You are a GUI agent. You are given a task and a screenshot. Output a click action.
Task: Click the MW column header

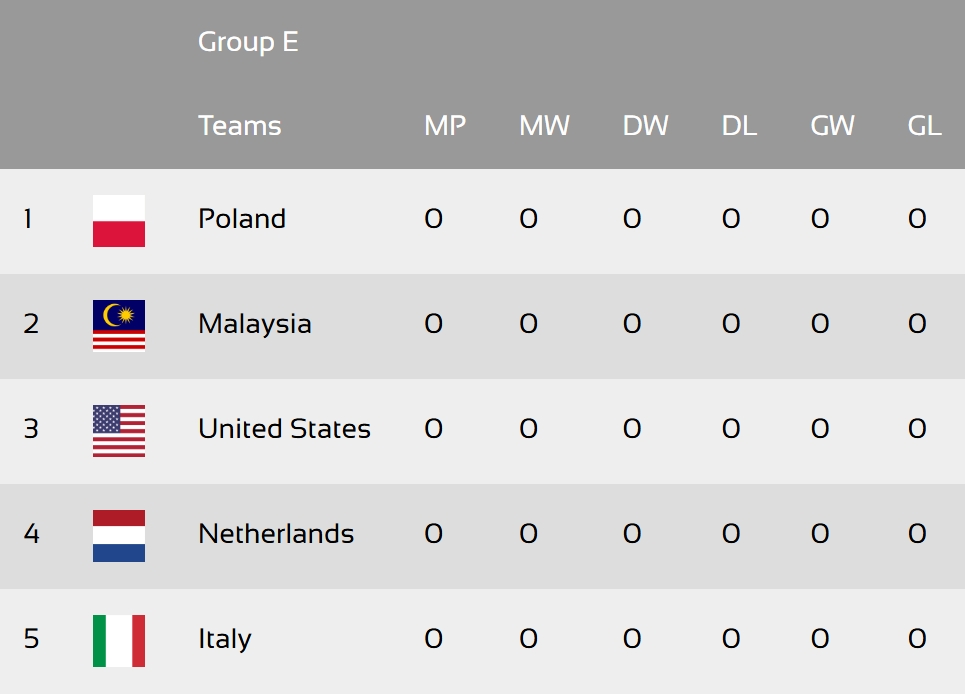(545, 126)
